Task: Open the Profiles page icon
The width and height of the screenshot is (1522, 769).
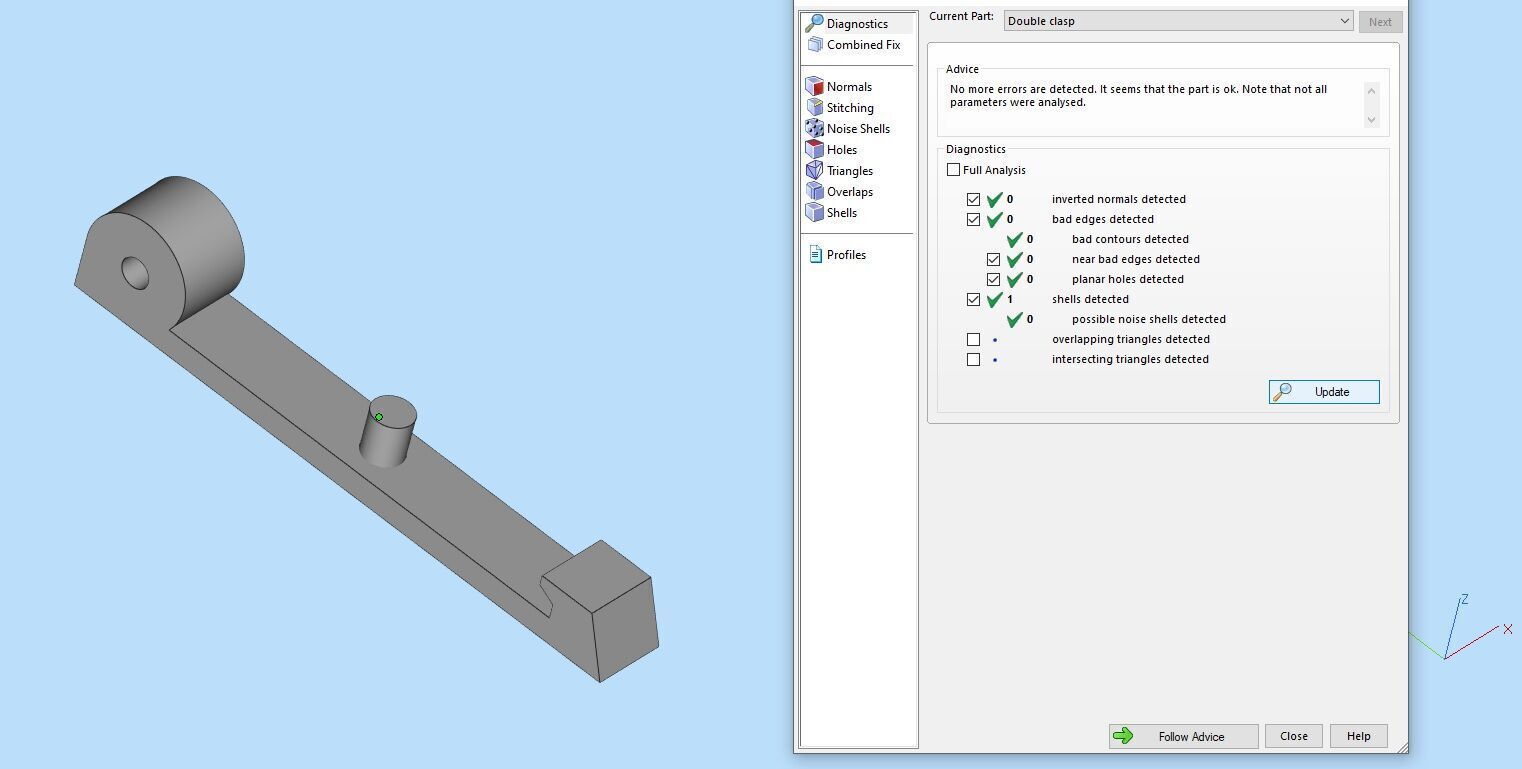Action: pos(815,255)
